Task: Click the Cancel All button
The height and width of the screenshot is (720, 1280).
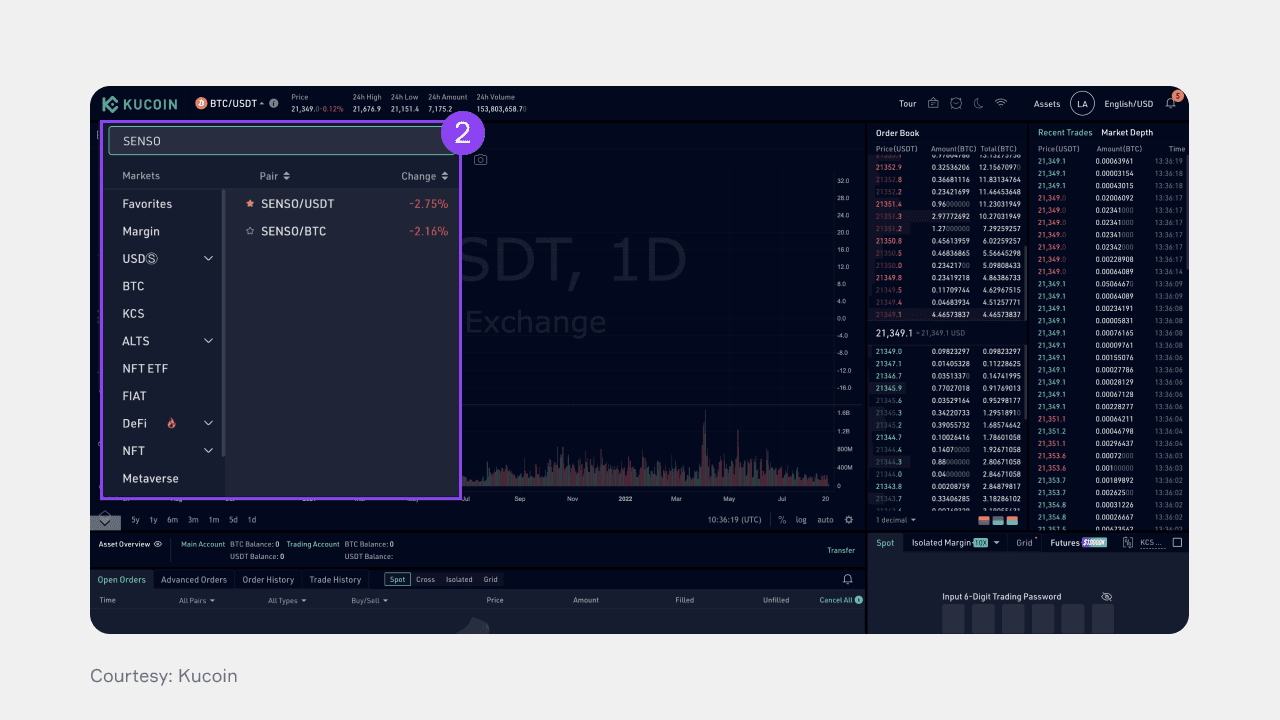Action: [x=836, y=600]
